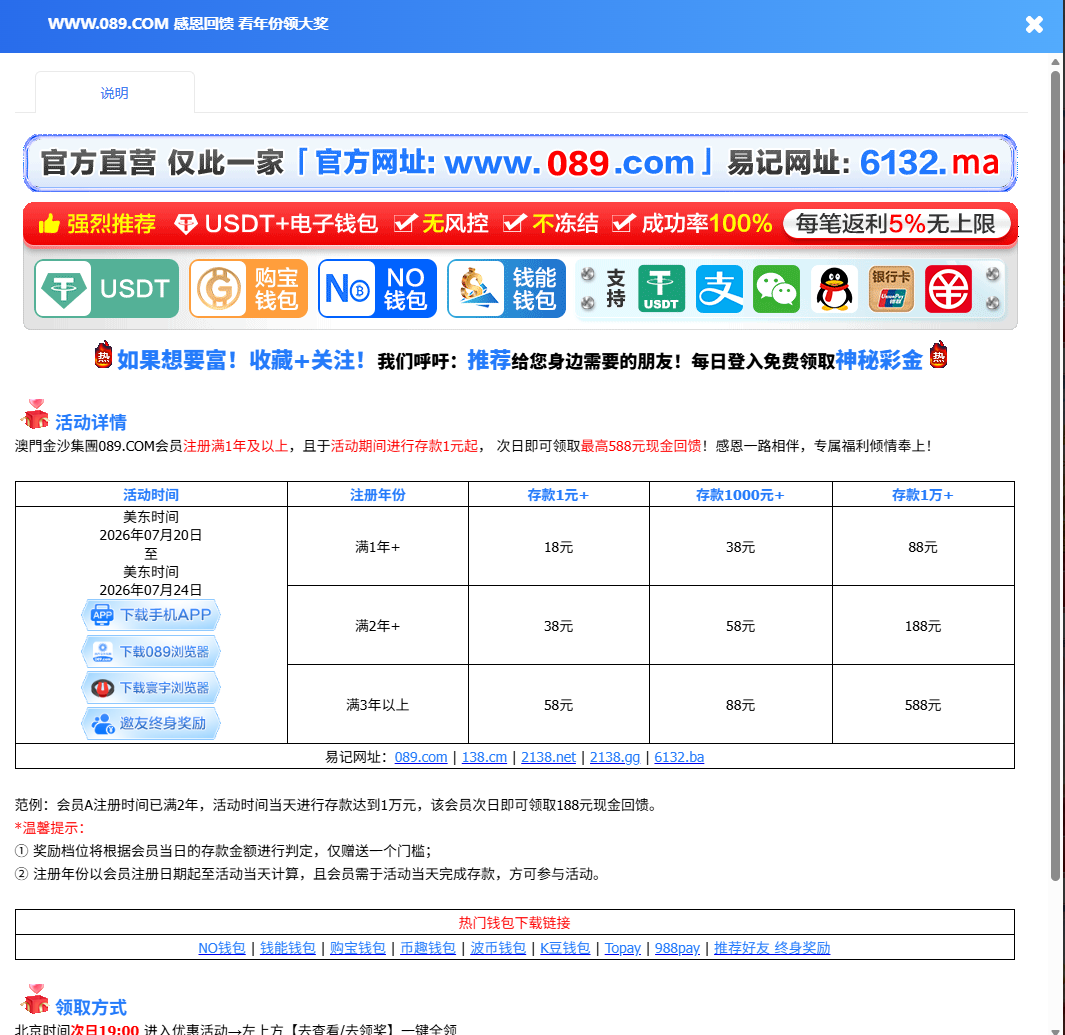
Task: Open the 988pay download link
Action: [x=677, y=948]
